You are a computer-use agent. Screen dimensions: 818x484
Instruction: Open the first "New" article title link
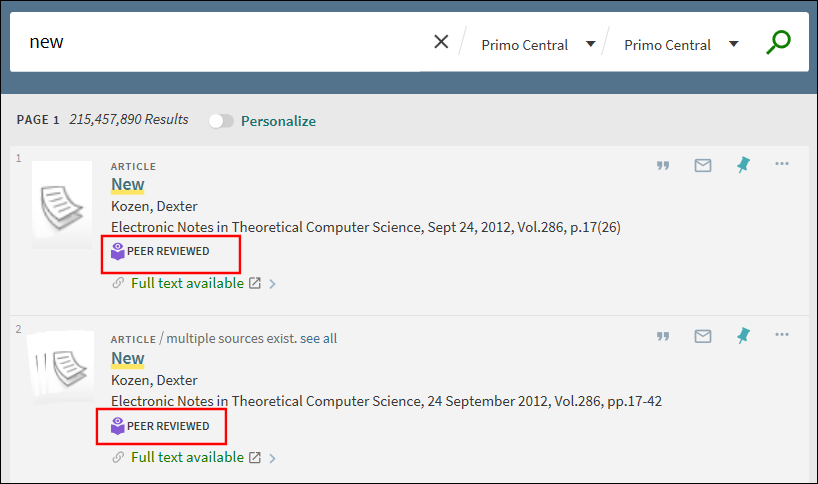pos(127,185)
